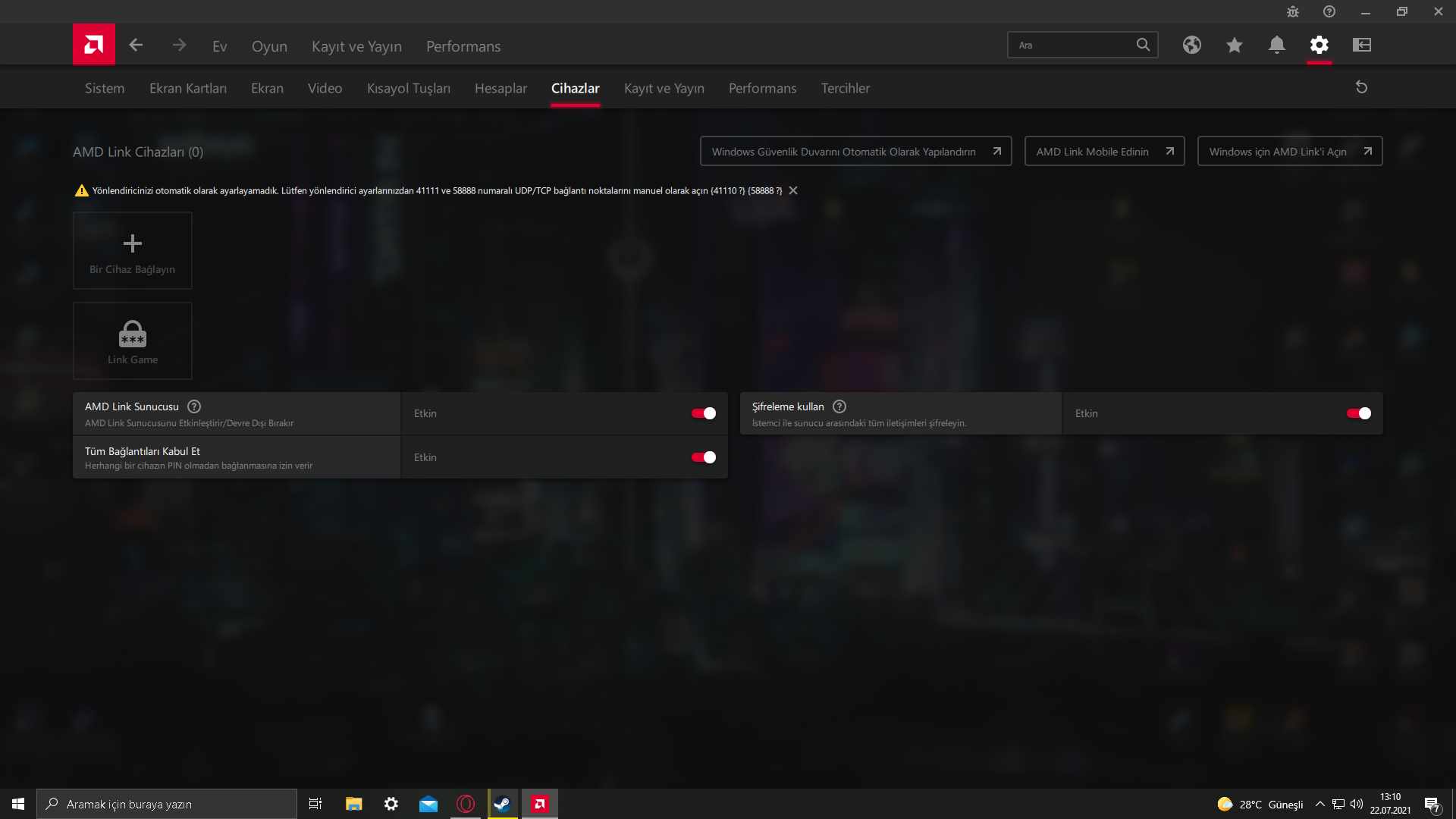Select Bir Cihaz Bağlayın
The width and height of the screenshot is (1456, 819).
pyautogui.click(x=132, y=250)
